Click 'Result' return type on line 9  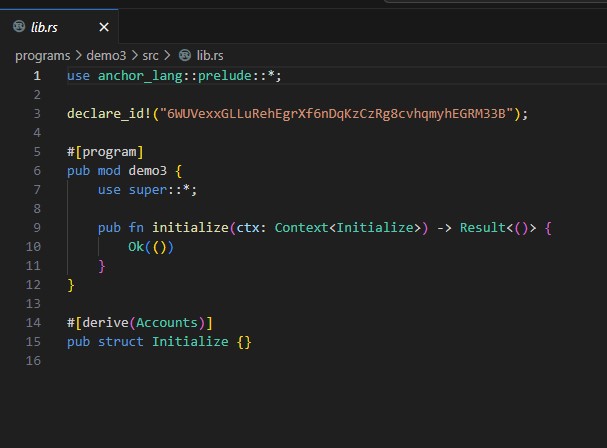tap(483, 228)
